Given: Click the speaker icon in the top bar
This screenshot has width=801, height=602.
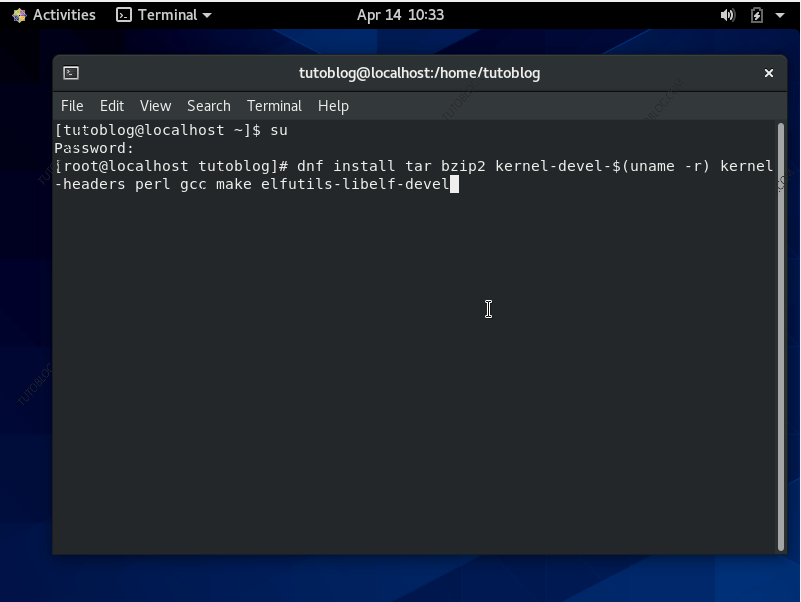Looking at the screenshot, I should coord(727,14).
